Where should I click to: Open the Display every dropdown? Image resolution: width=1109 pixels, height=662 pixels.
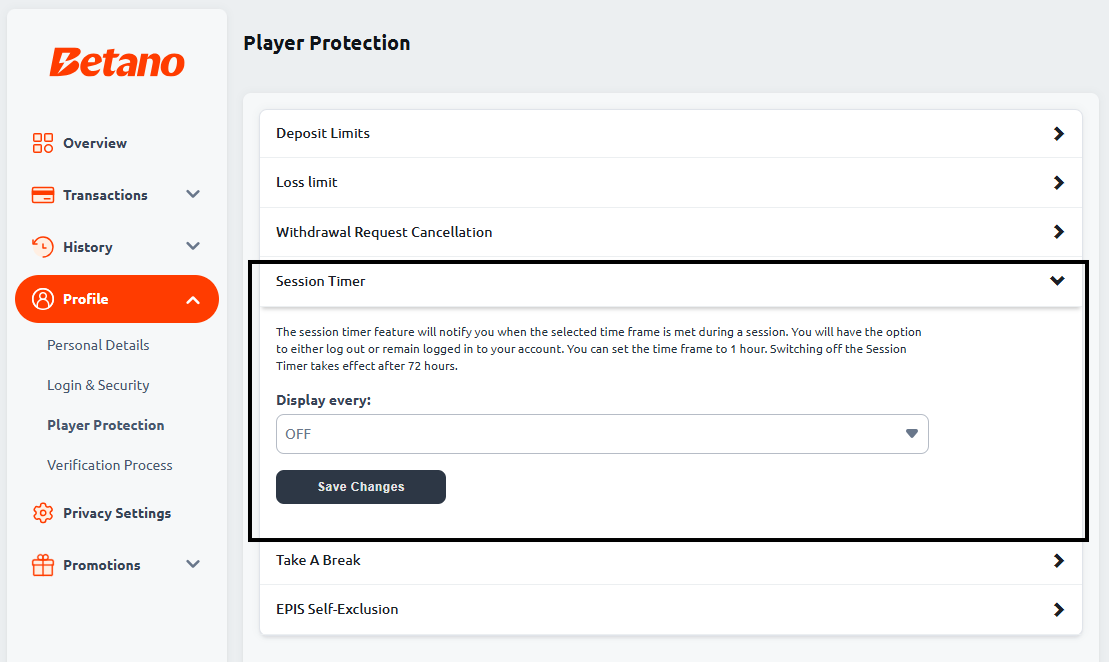pyautogui.click(x=602, y=434)
